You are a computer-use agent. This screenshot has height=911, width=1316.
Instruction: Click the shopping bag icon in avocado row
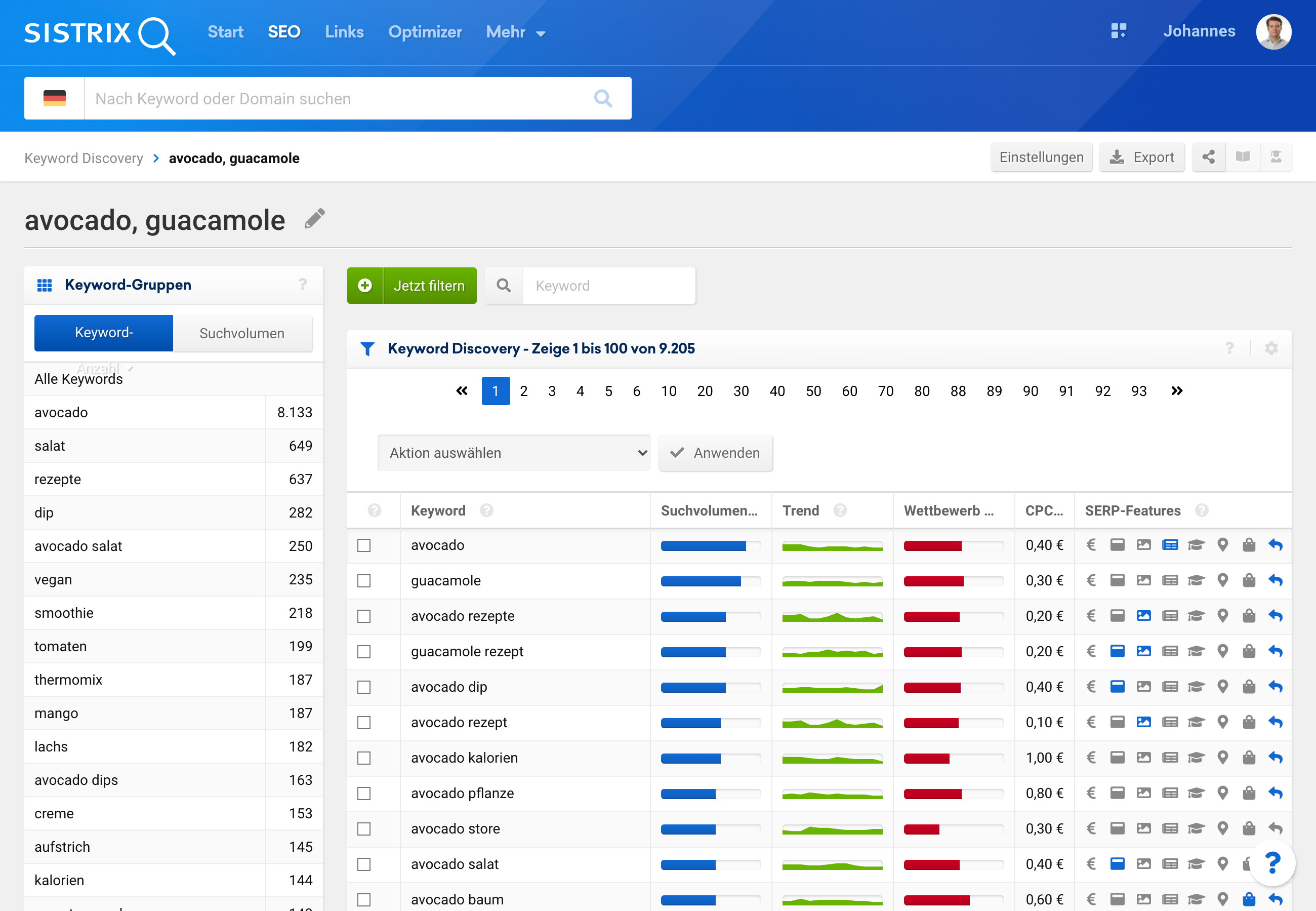click(x=1249, y=545)
